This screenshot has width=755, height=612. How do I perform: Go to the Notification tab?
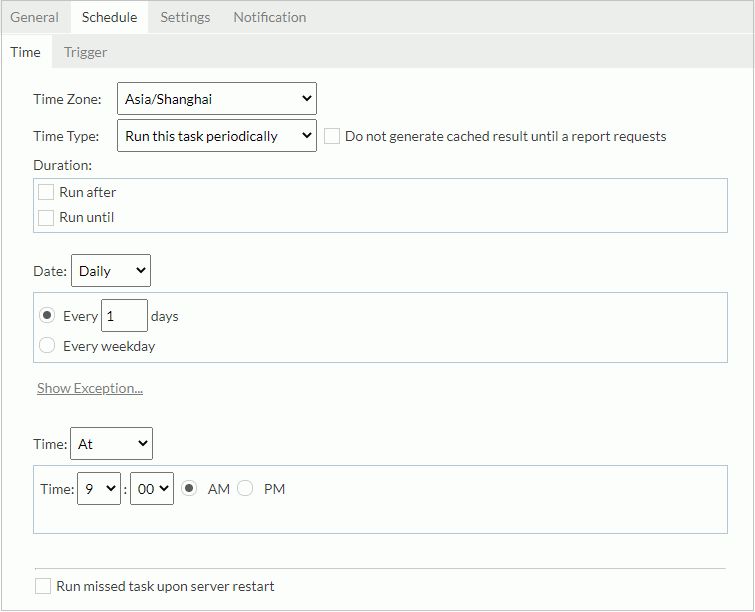coord(269,17)
